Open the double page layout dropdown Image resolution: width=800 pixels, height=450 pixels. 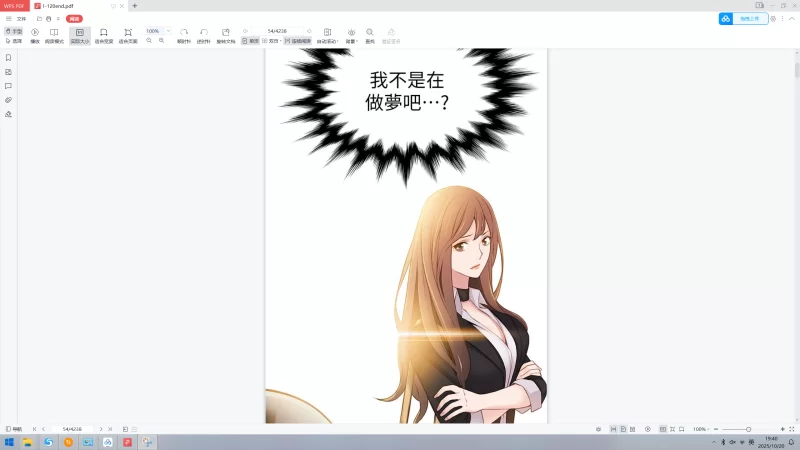[x=272, y=41]
